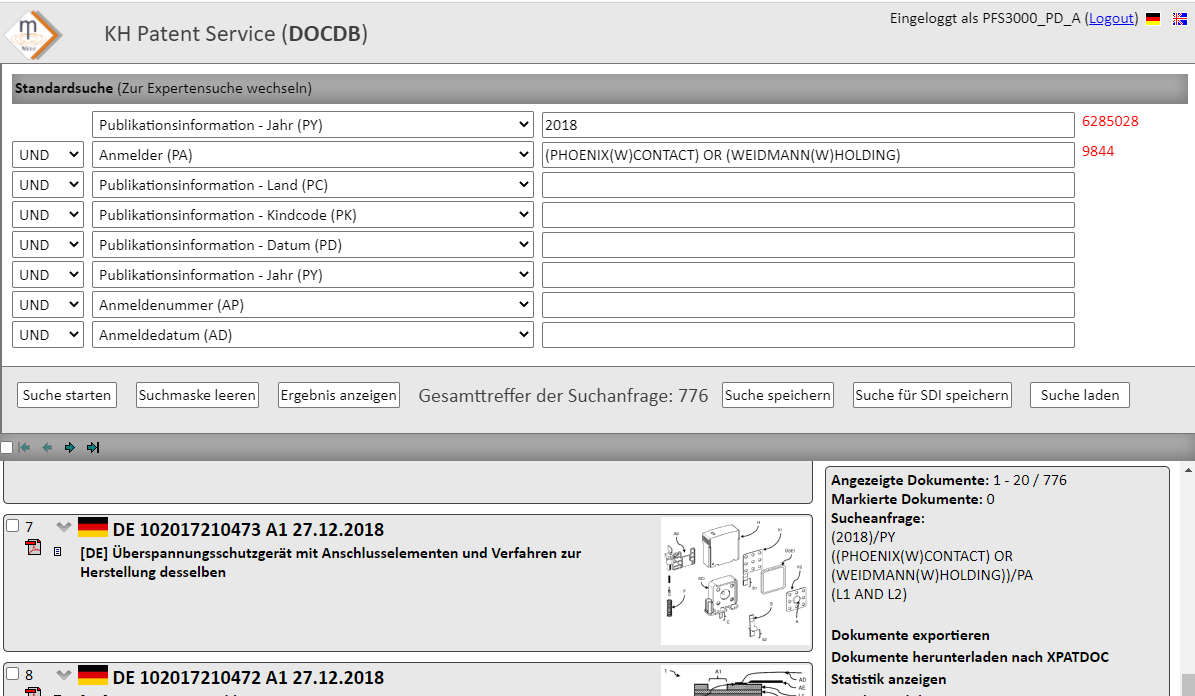Mark document 7 checkbox
Image resolution: width=1195 pixels, height=696 pixels.
pos(12,525)
